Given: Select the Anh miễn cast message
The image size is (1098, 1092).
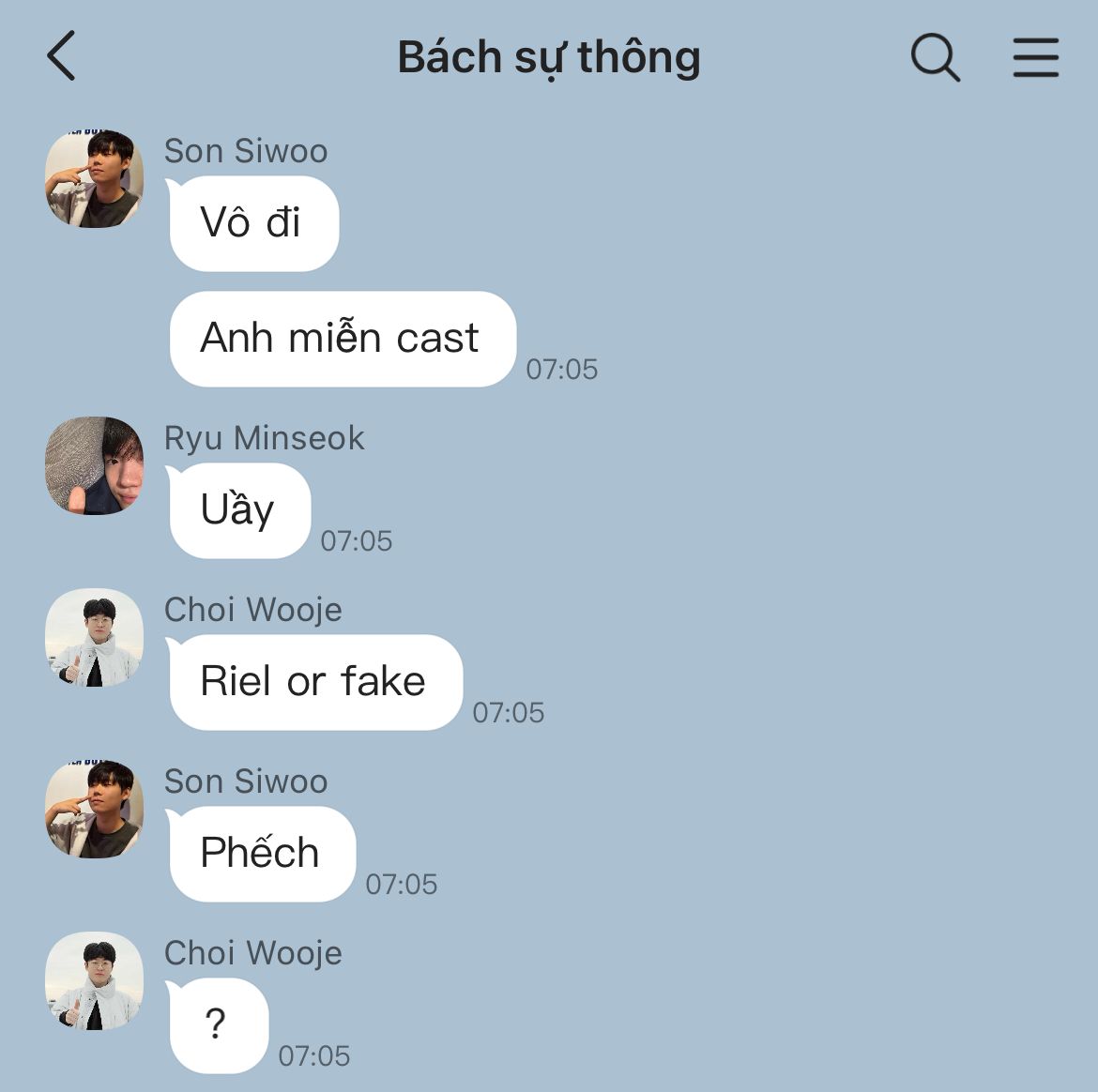Looking at the screenshot, I should [x=343, y=339].
